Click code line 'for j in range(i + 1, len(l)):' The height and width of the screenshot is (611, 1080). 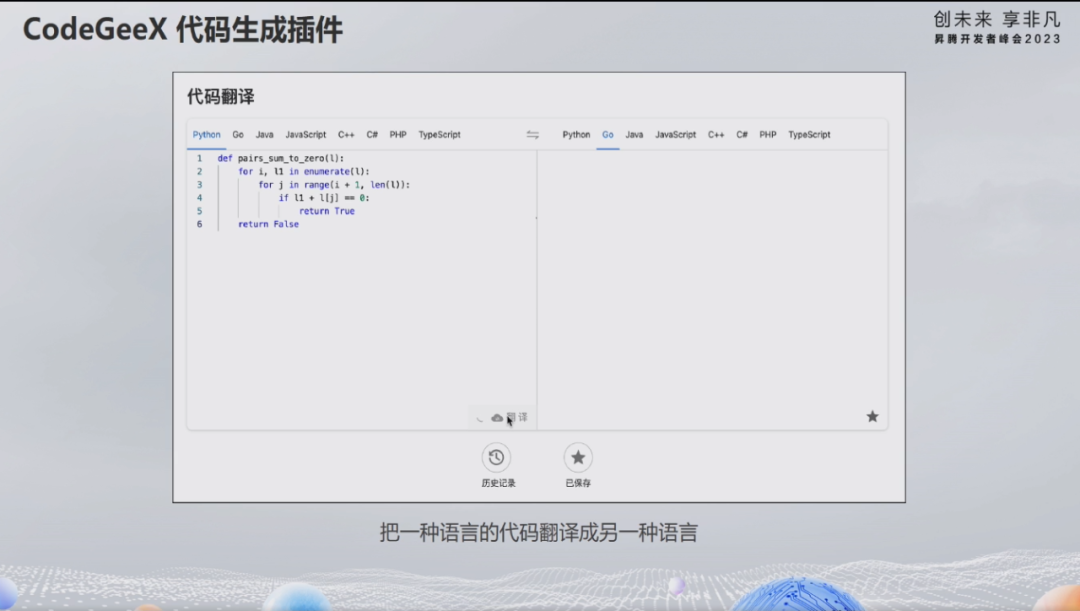click(x=334, y=185)
